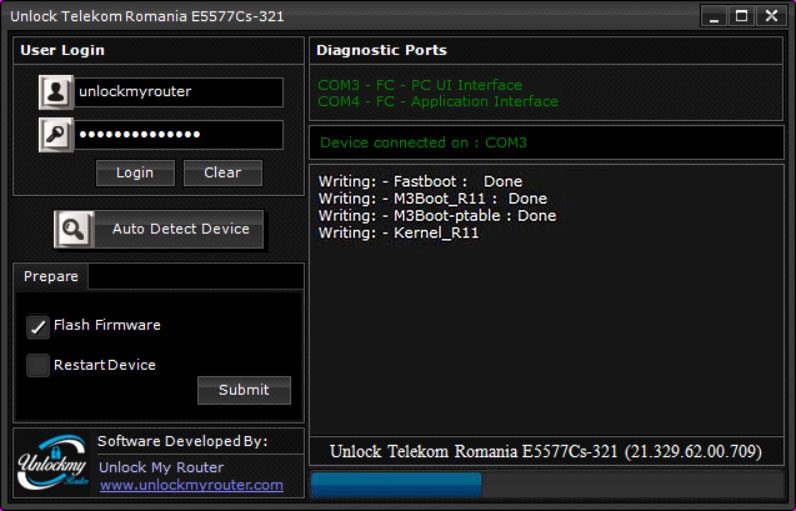The image size is (796, 511).
Task: Select COM4 - FC - Application Interface line
Action: tap(438, 101)
